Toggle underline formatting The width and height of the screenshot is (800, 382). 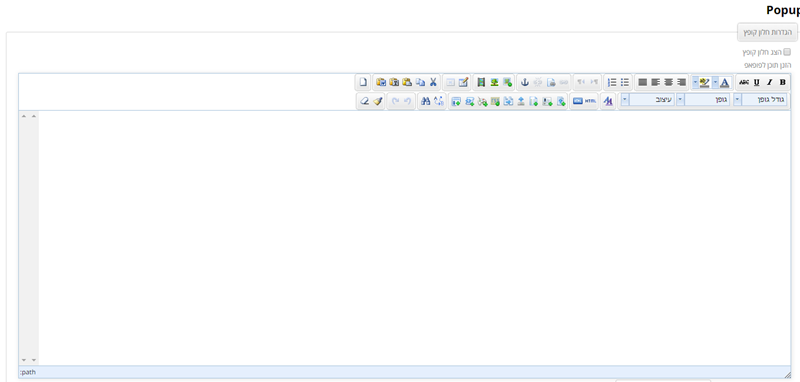coord(757,82)
